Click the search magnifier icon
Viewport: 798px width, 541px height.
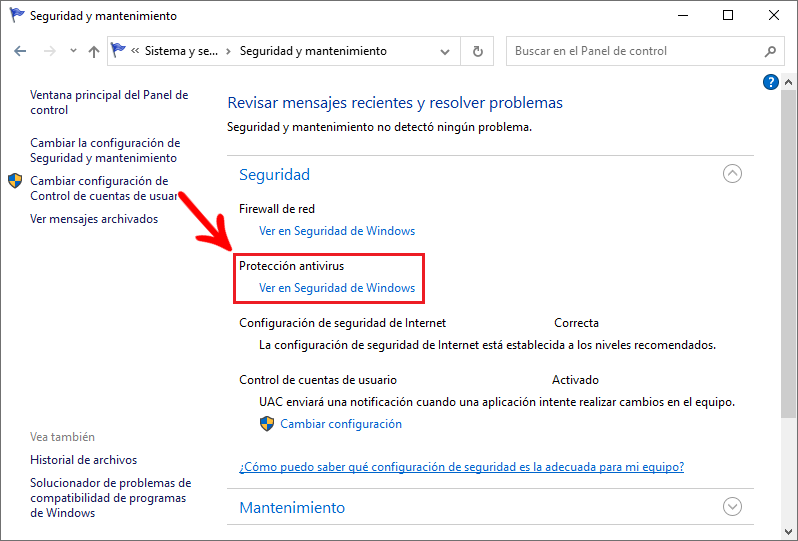(771, 51)
